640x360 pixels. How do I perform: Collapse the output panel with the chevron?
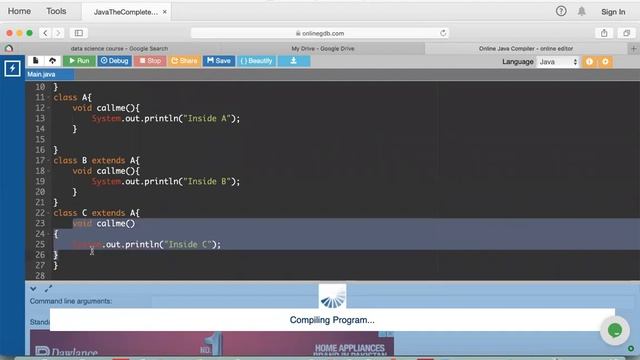33,289
